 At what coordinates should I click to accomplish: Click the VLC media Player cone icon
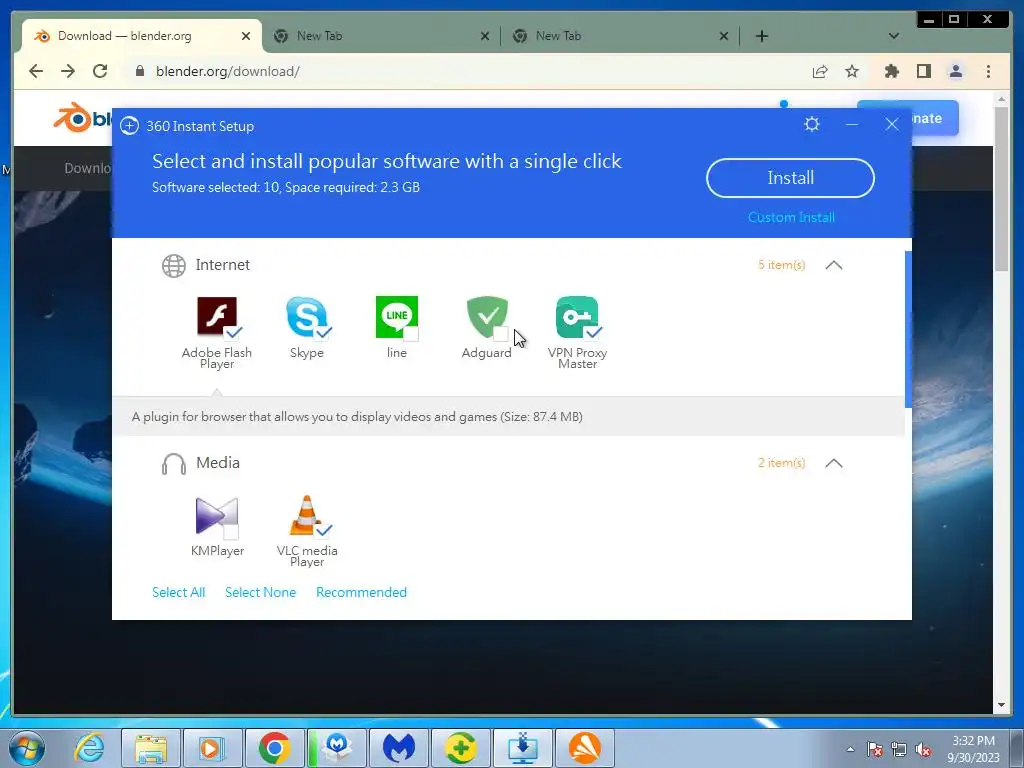(306, 515)
